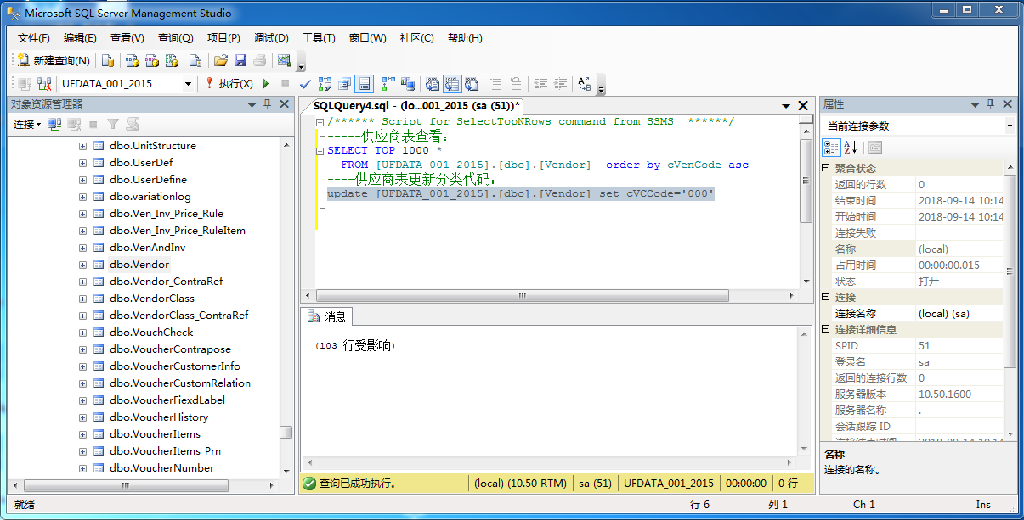Open the Object Explorer window position menu arrow
Image resolution: width=1024 pixels, height=520 pixels.
(252, 105)
